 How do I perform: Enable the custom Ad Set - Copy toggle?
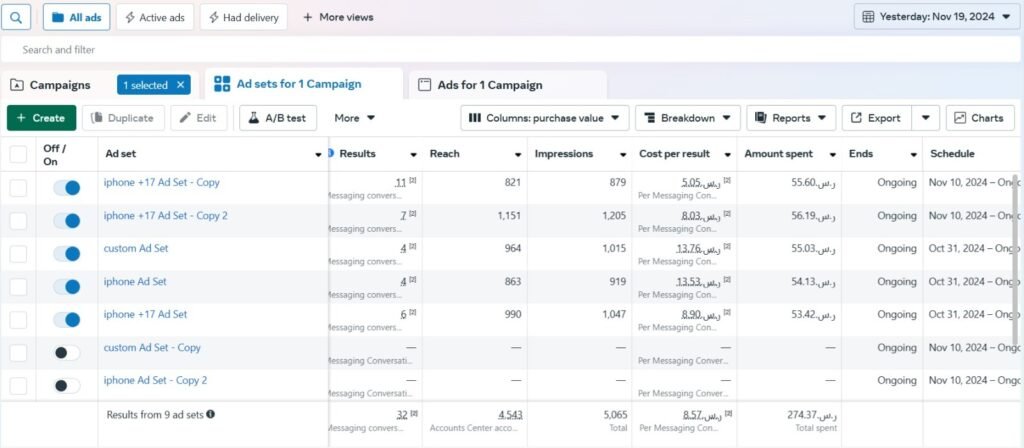(66, 353)
